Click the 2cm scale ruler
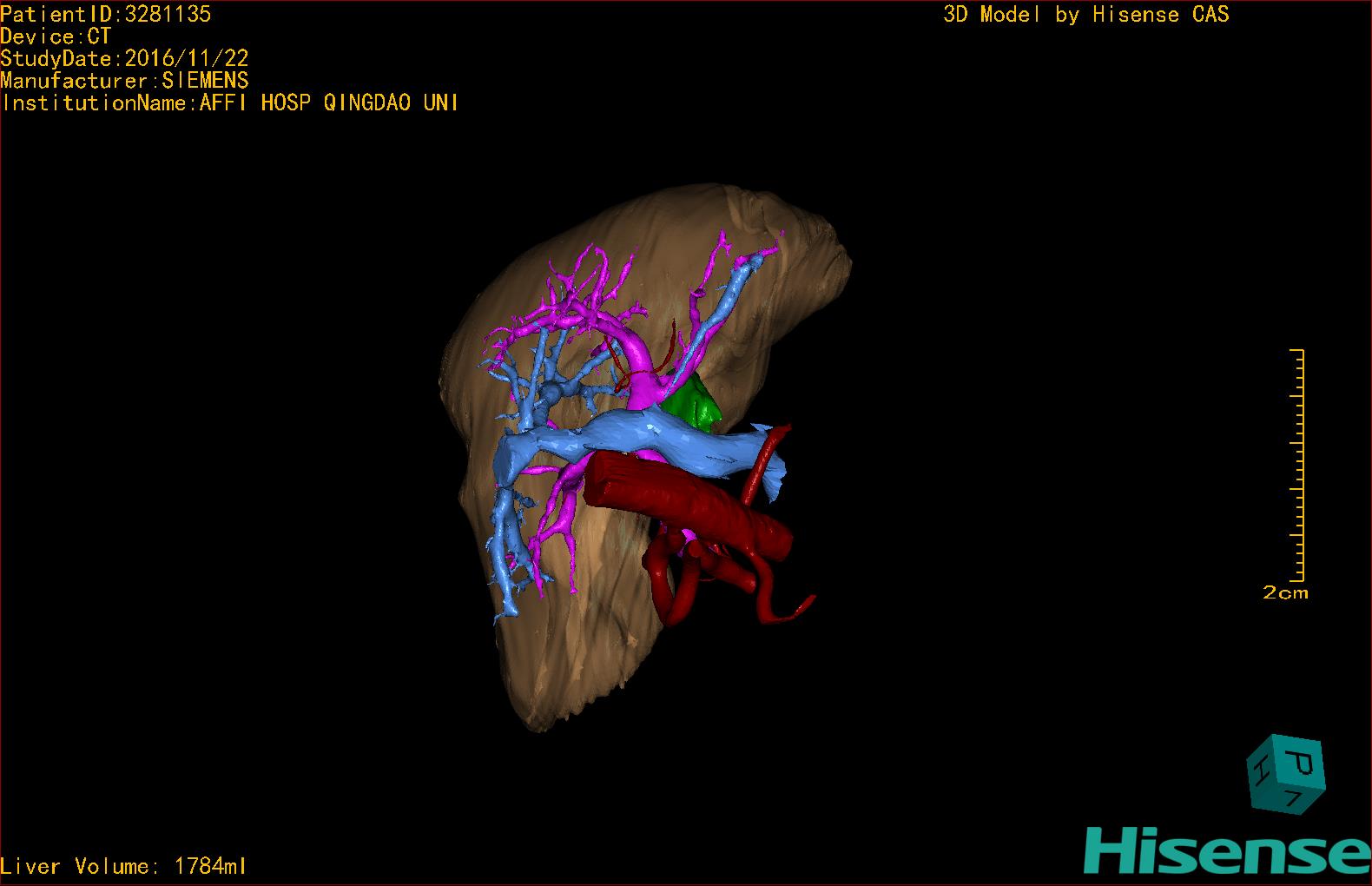This screenshot has height=886, width=1372. (1297, 466)
